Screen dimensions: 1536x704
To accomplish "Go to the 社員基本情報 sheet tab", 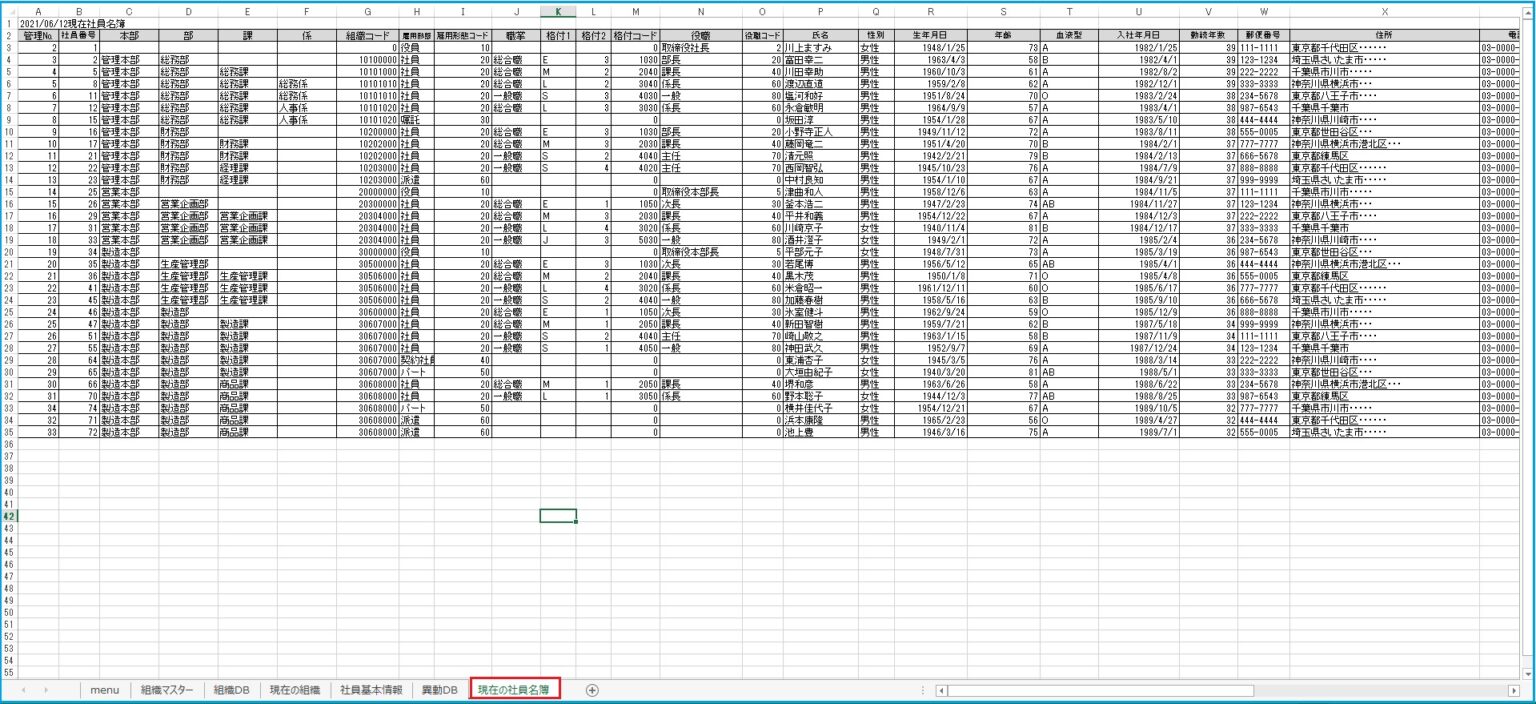I will tap(371, 690).
